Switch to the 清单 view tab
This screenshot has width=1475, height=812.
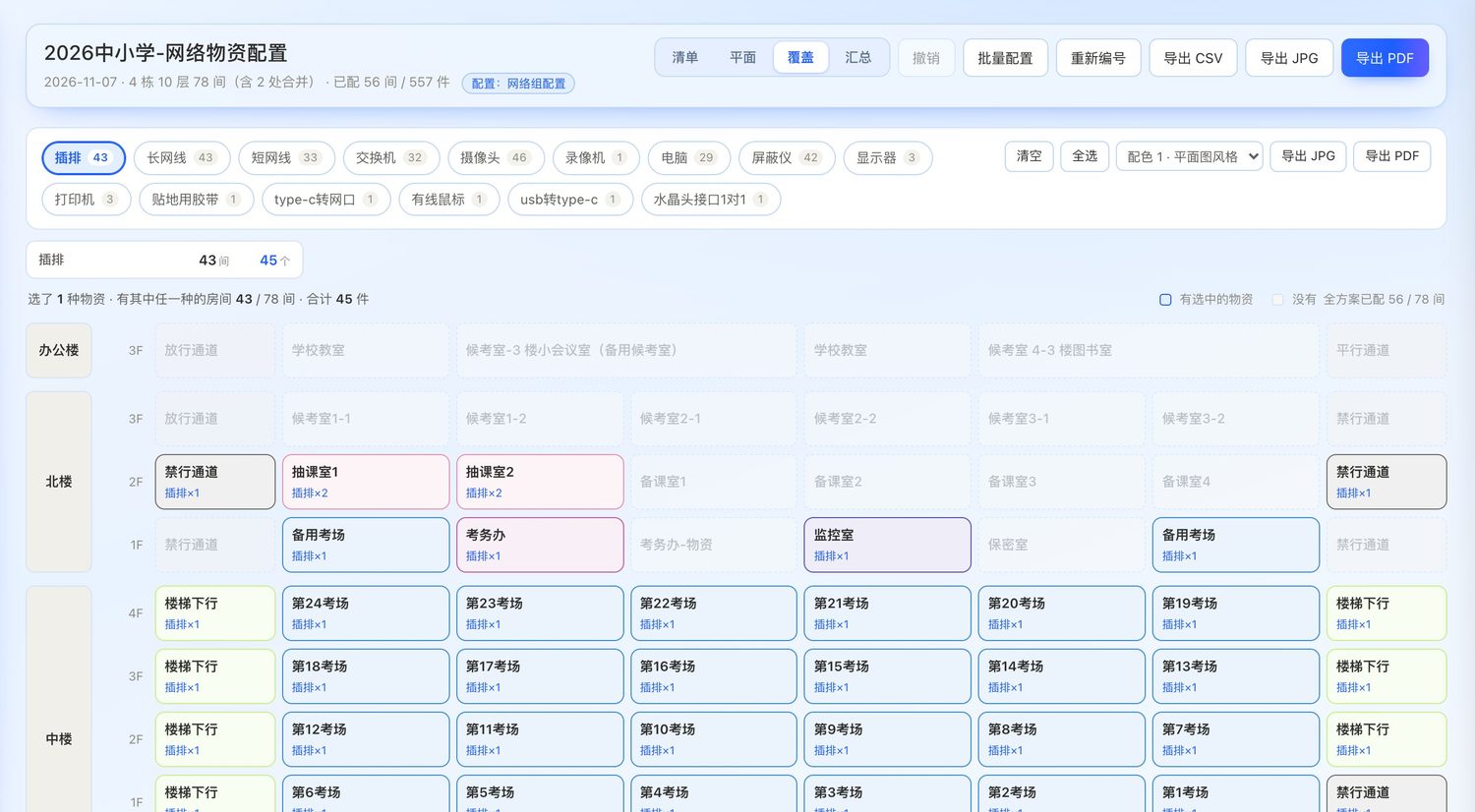point(684,58)
